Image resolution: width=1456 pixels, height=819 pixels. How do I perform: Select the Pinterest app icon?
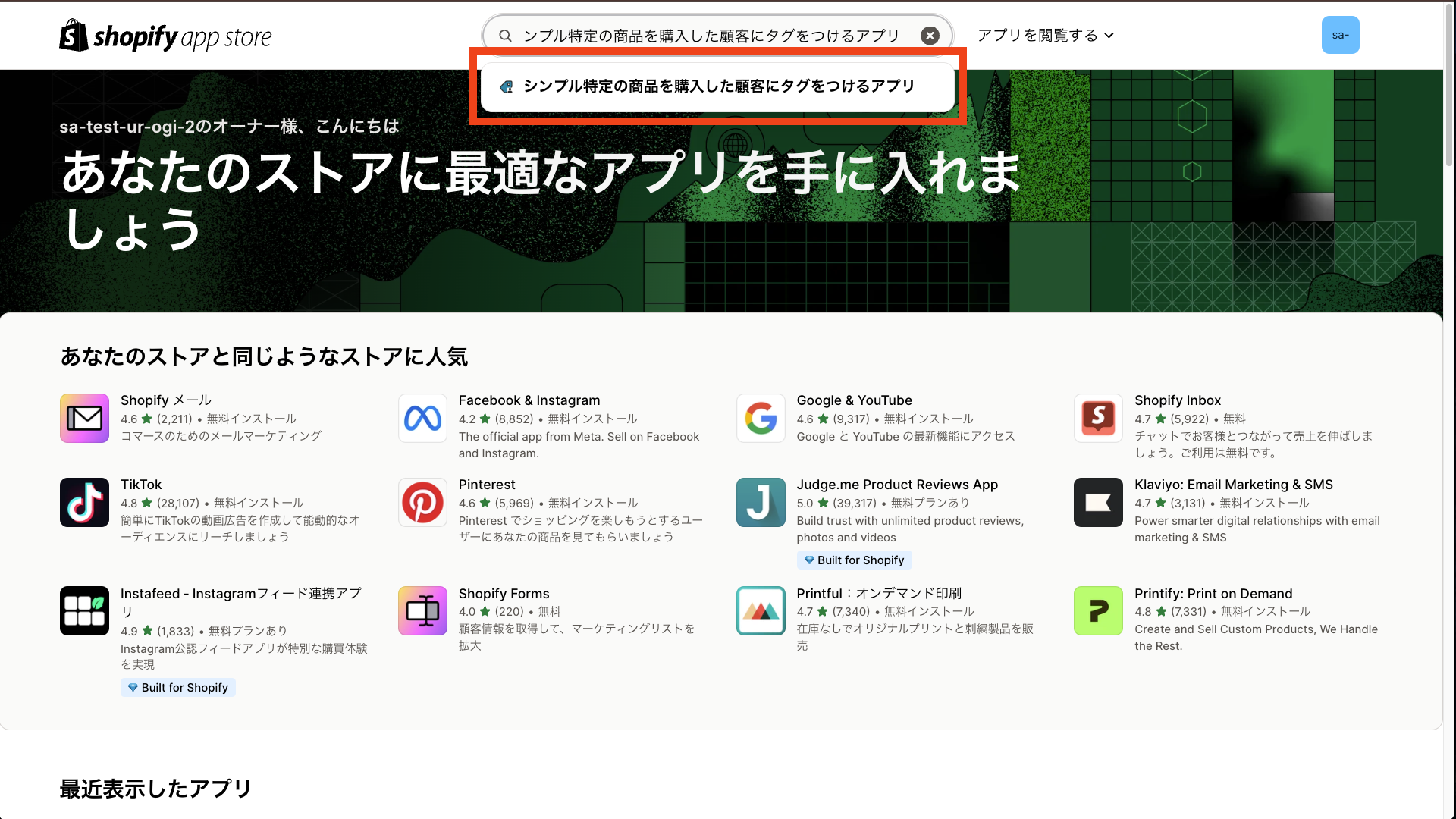422,502
